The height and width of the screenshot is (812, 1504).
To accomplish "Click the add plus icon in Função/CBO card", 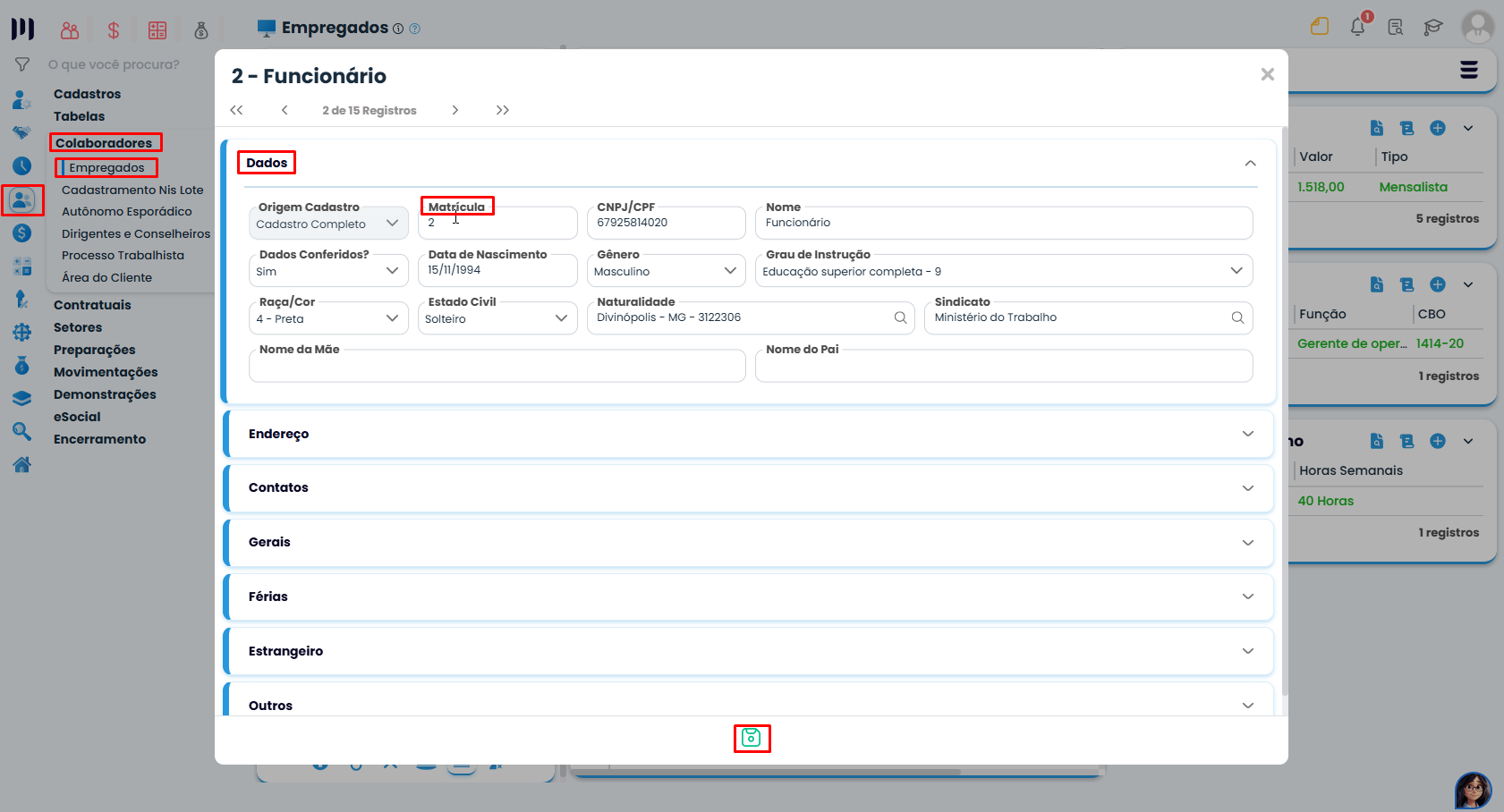I will [x=1438, y=284].
